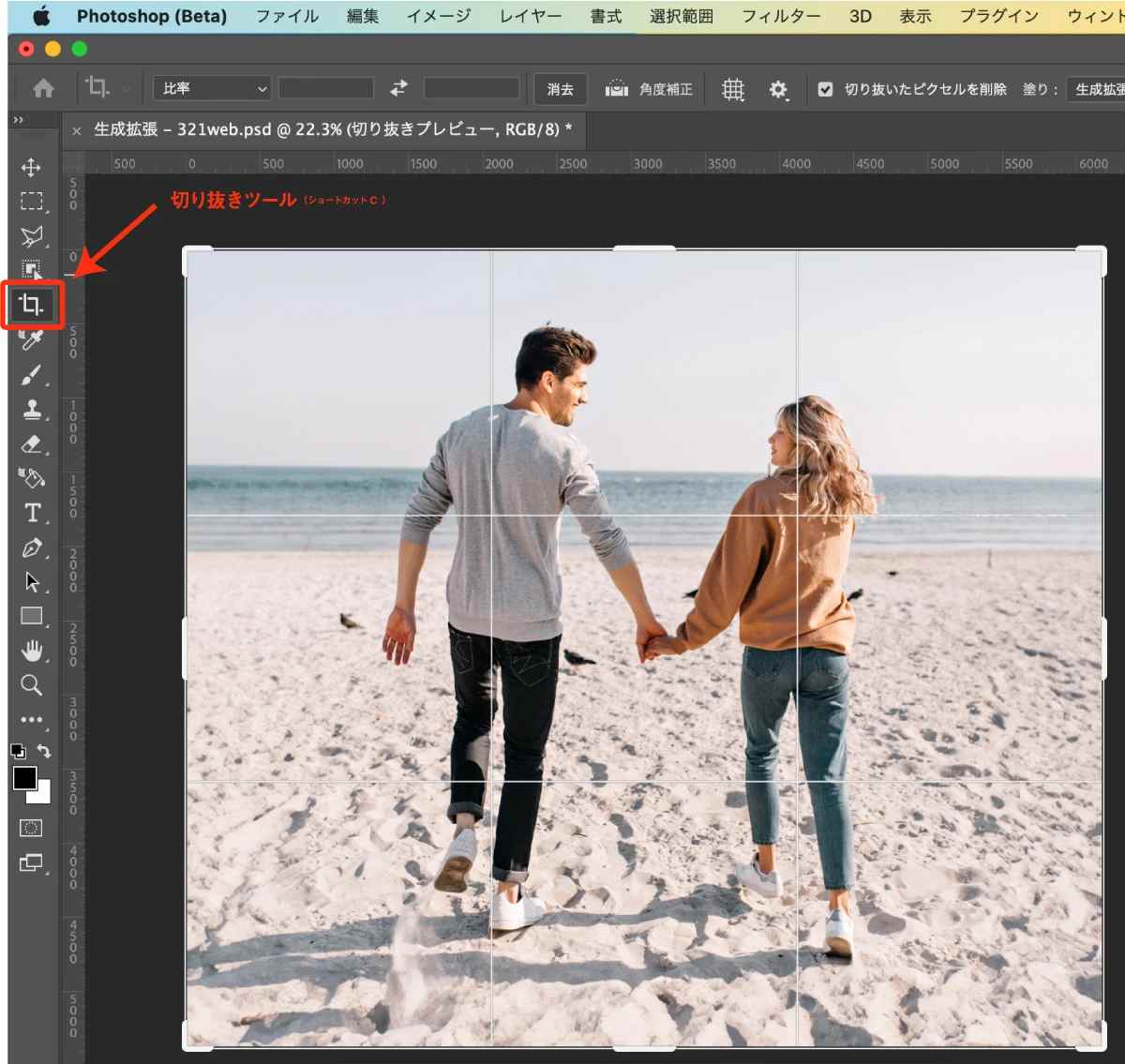Viewport: 1125px width, 1064px height.
Task: Open additional crop settings via gear icon
Action: pos(778,89)
